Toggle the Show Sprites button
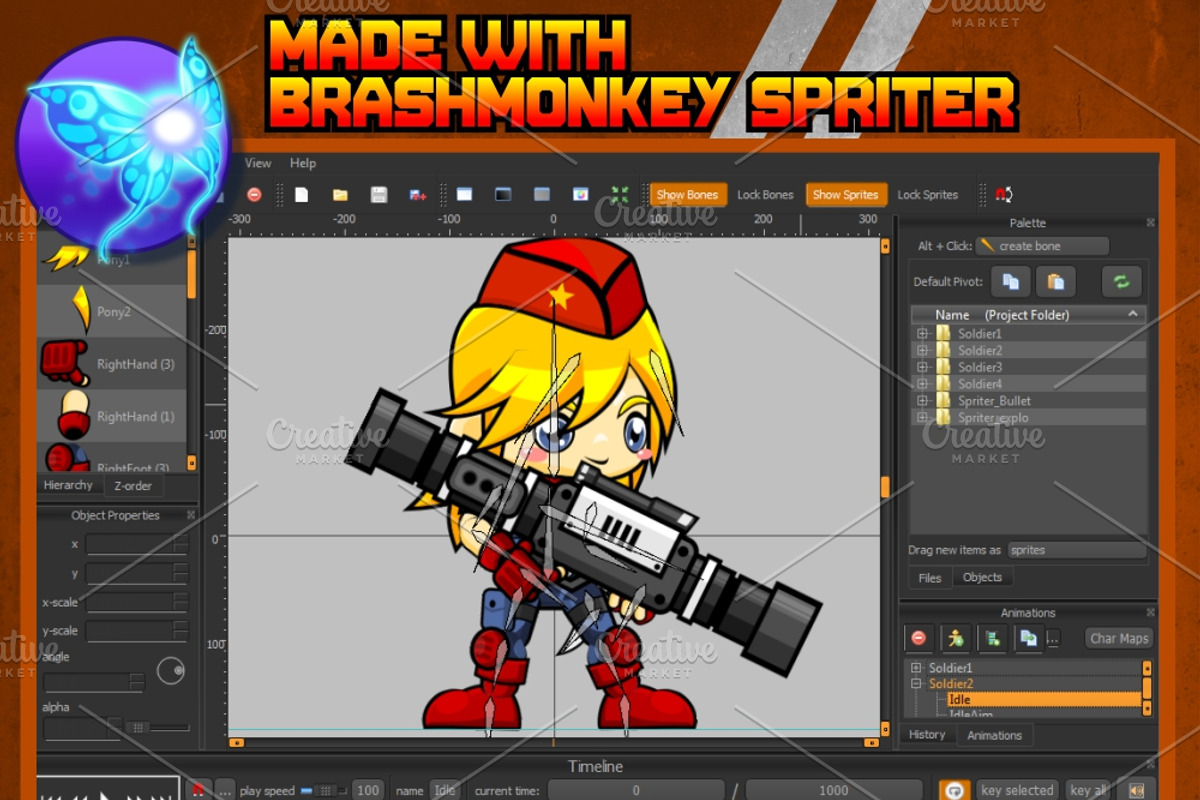Image resolution: width=1200 pixels, height=800 pixels. point(845,195)
